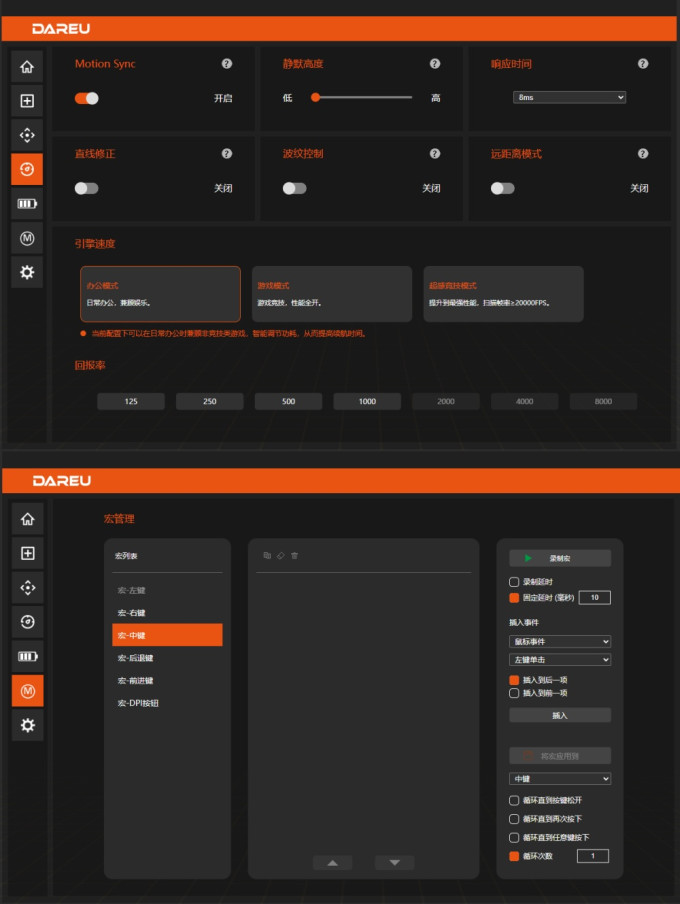Select 宏-前进键 in the macro list

(167, 680)
